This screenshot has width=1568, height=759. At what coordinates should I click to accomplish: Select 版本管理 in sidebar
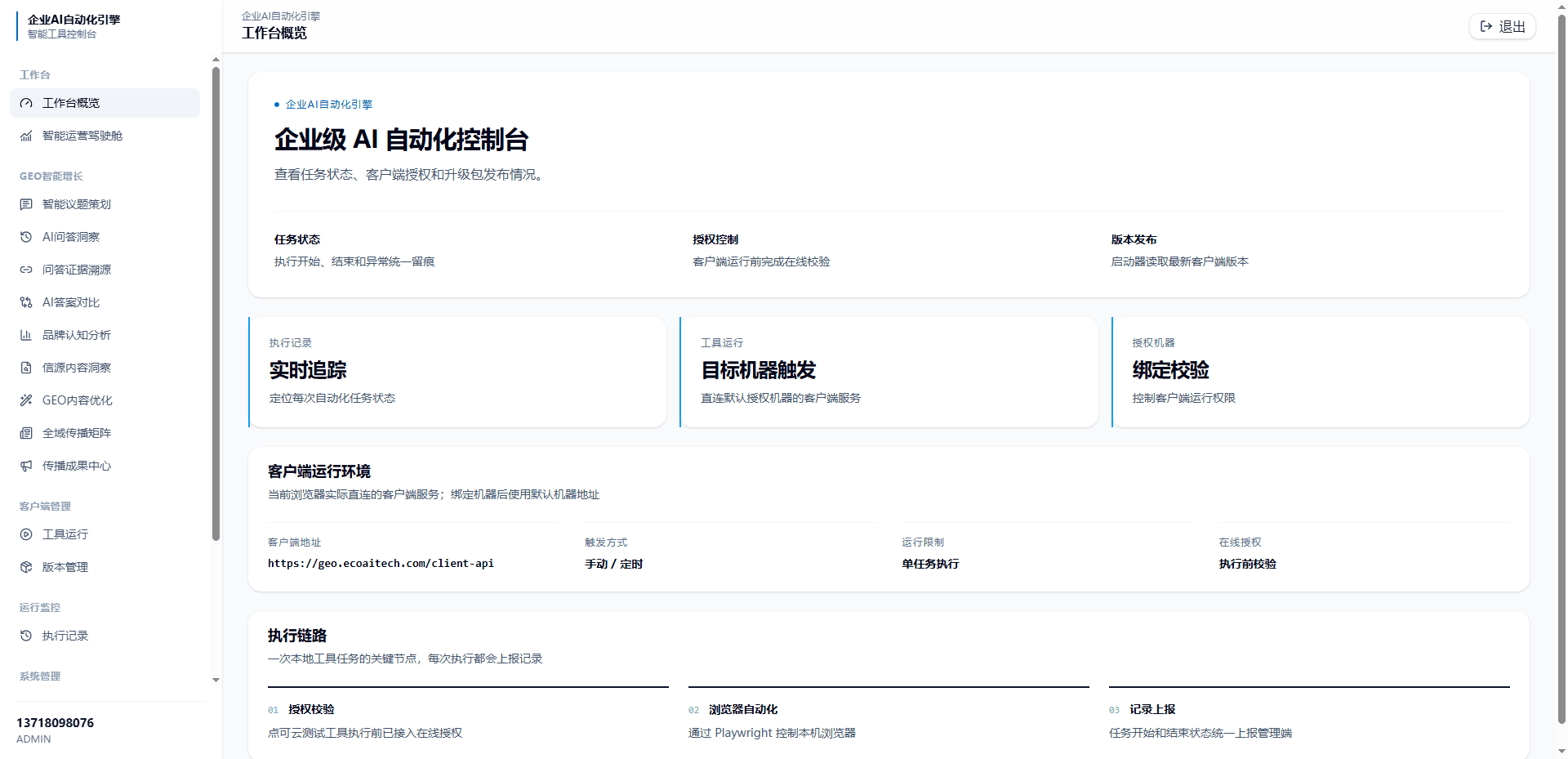tap(105, 567)
